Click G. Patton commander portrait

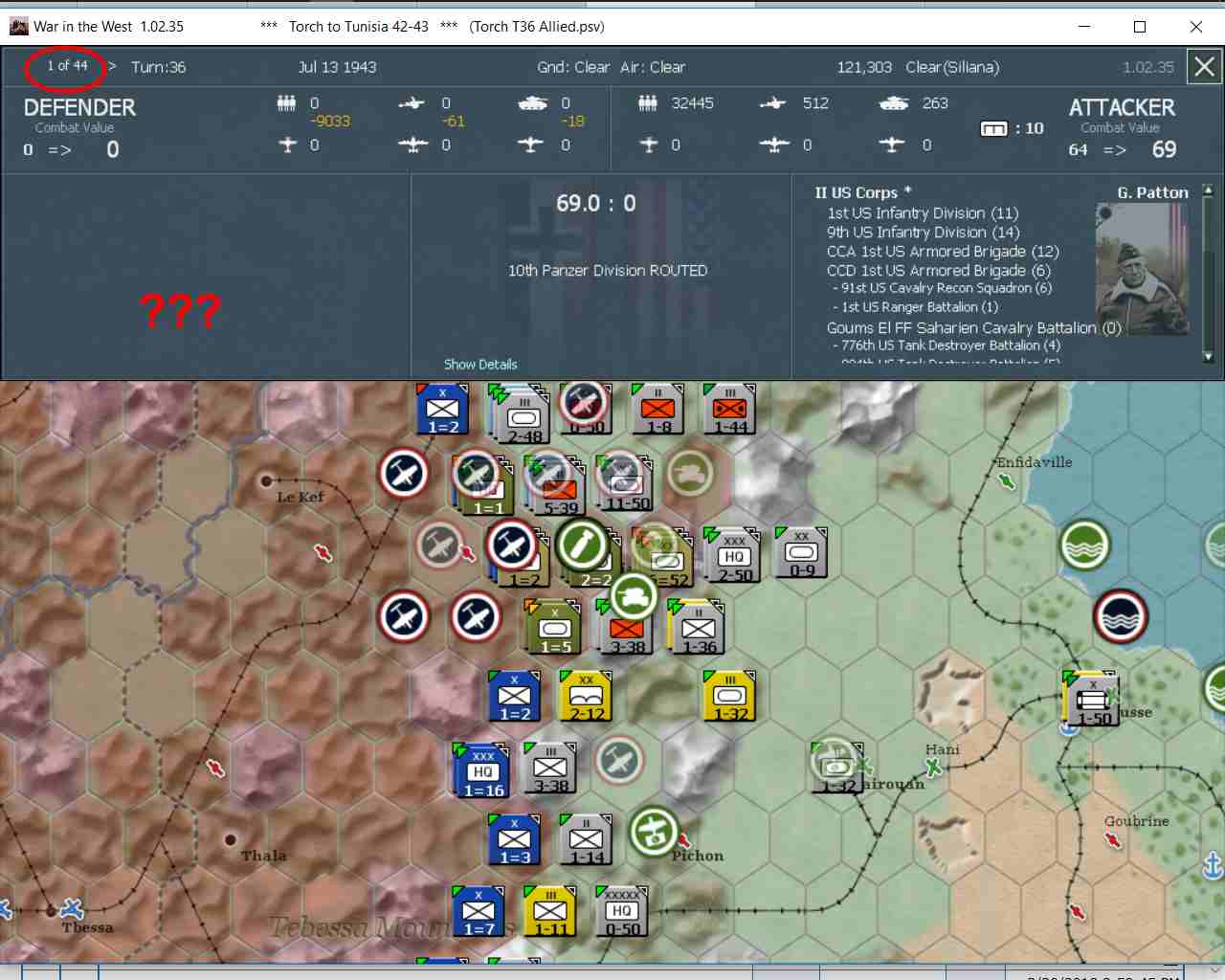(1144, 269)
